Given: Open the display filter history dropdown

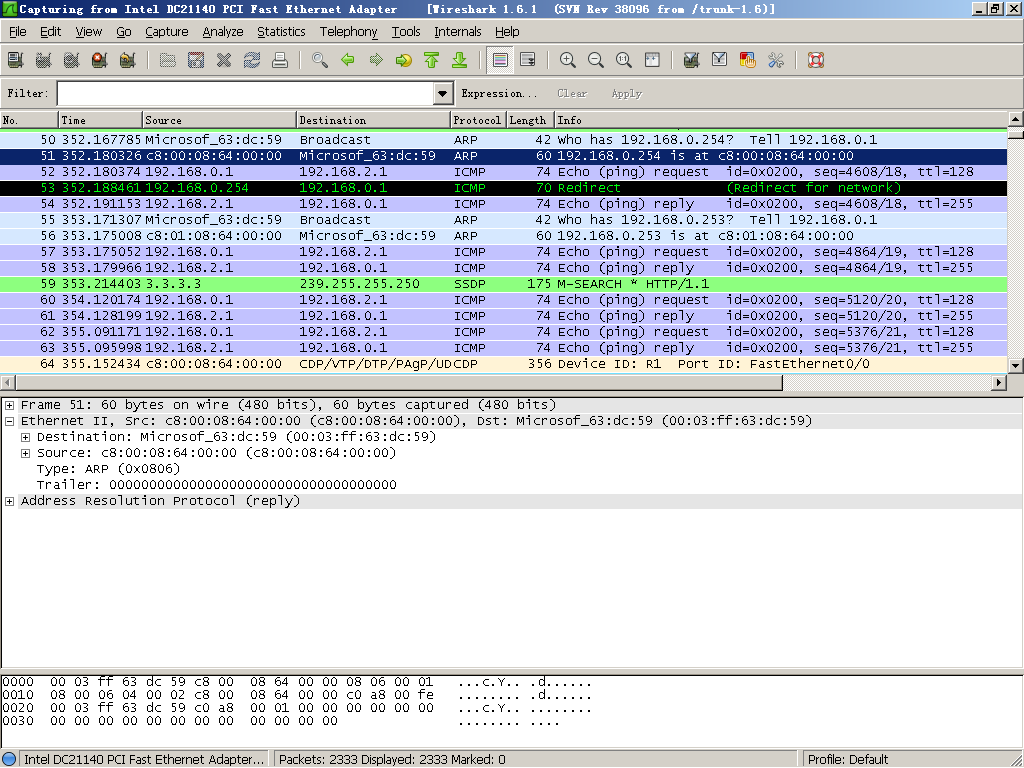Looking at the screenshot, I should (443, 93).
